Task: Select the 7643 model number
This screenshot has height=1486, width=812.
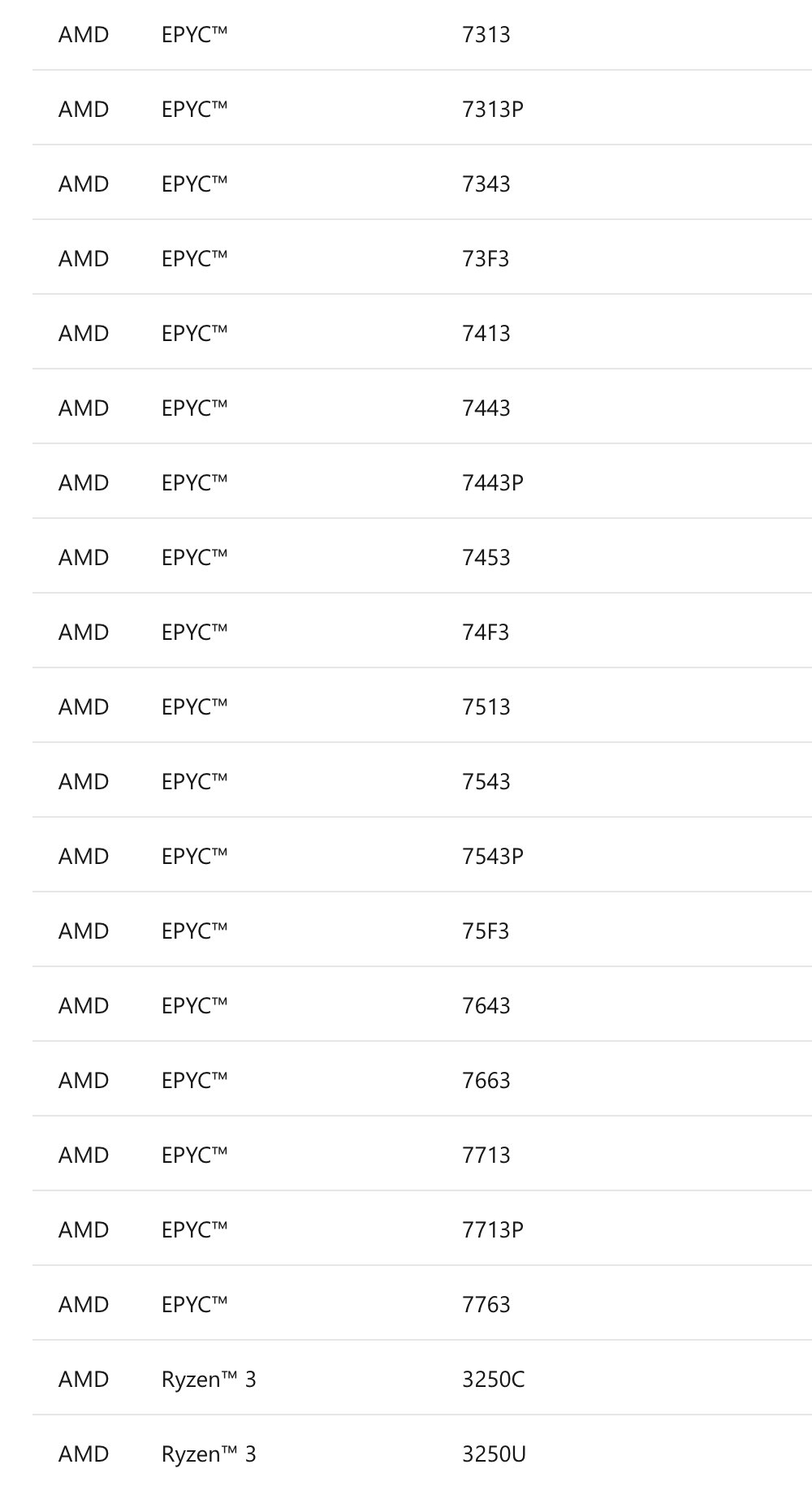Action: (x=486, y=1006)
